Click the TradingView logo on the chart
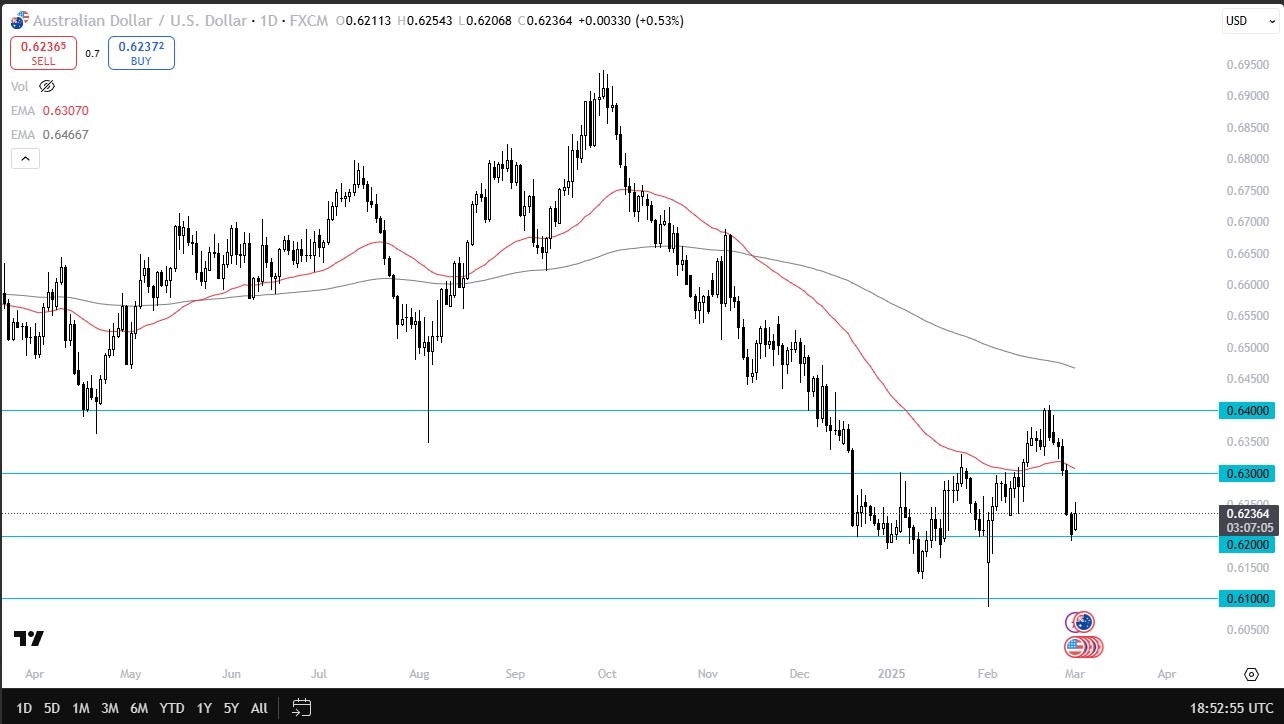The height and width of the screenshot is (724, 1284). click(x=29, y=639)
